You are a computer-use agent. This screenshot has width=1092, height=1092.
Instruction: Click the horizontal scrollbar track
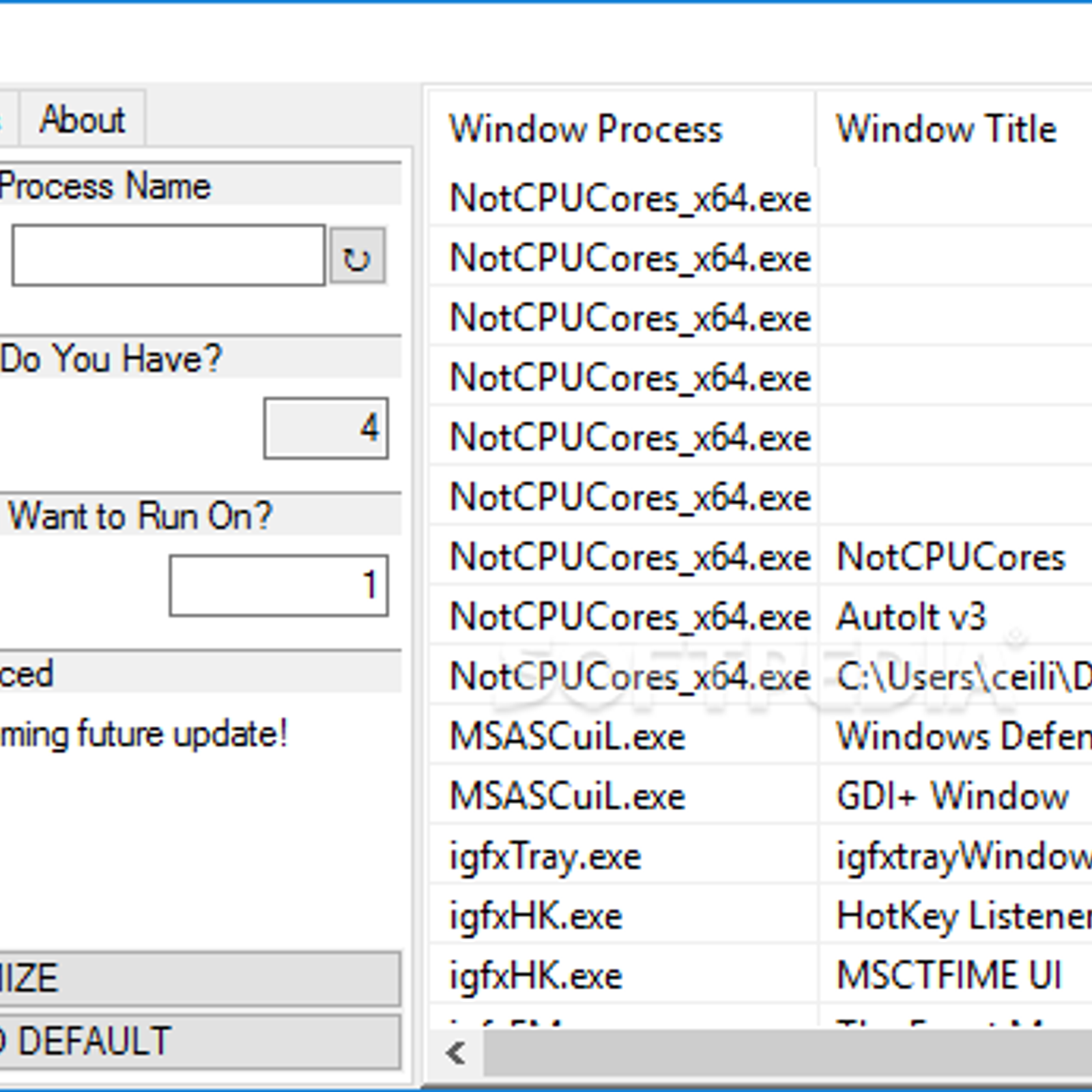788,1053
